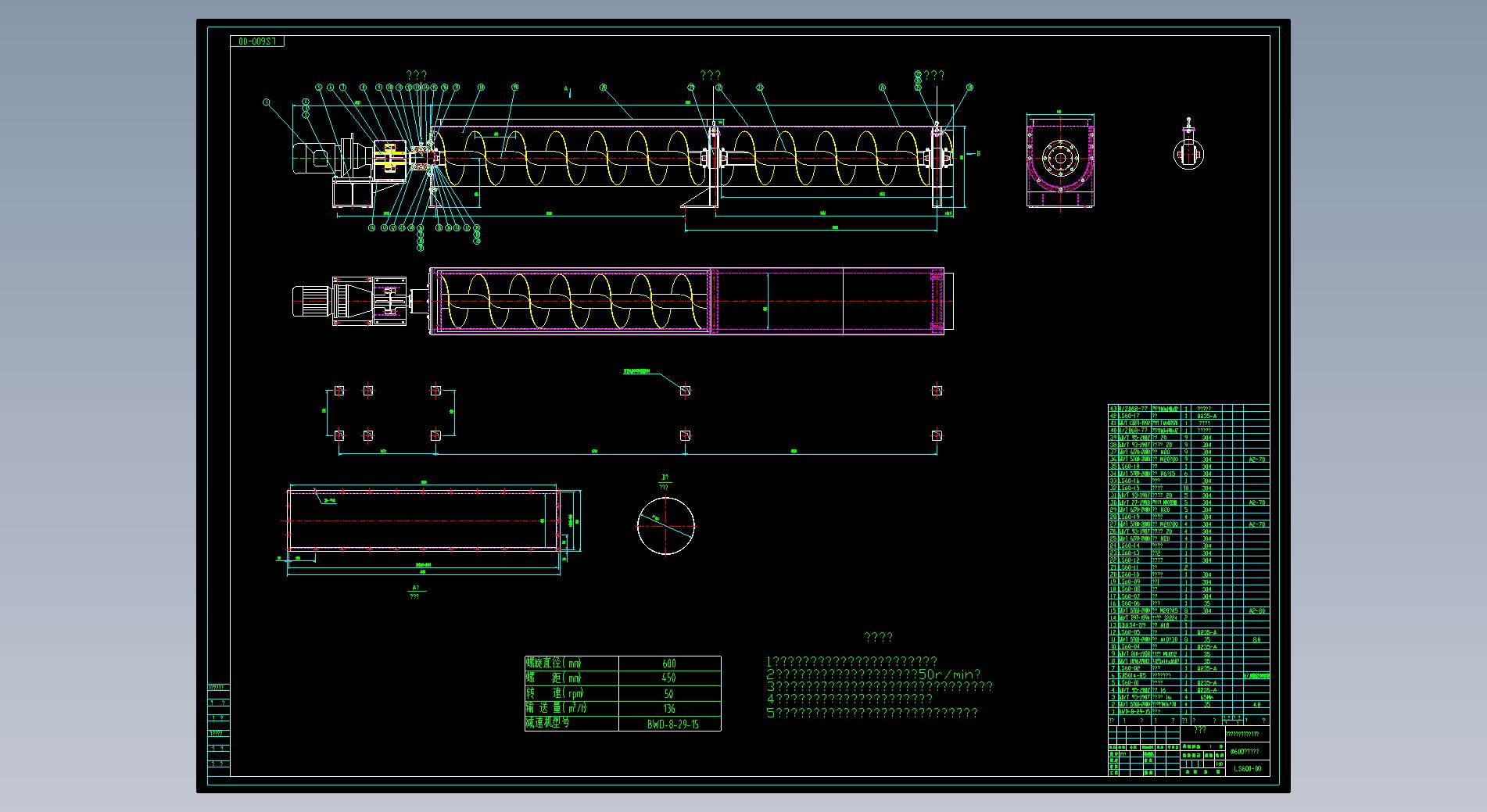Click the 螺旋直径(mm) label cell
Image resolution: width=1487 pixels, height=812 pixels.
tap(572, 664)
